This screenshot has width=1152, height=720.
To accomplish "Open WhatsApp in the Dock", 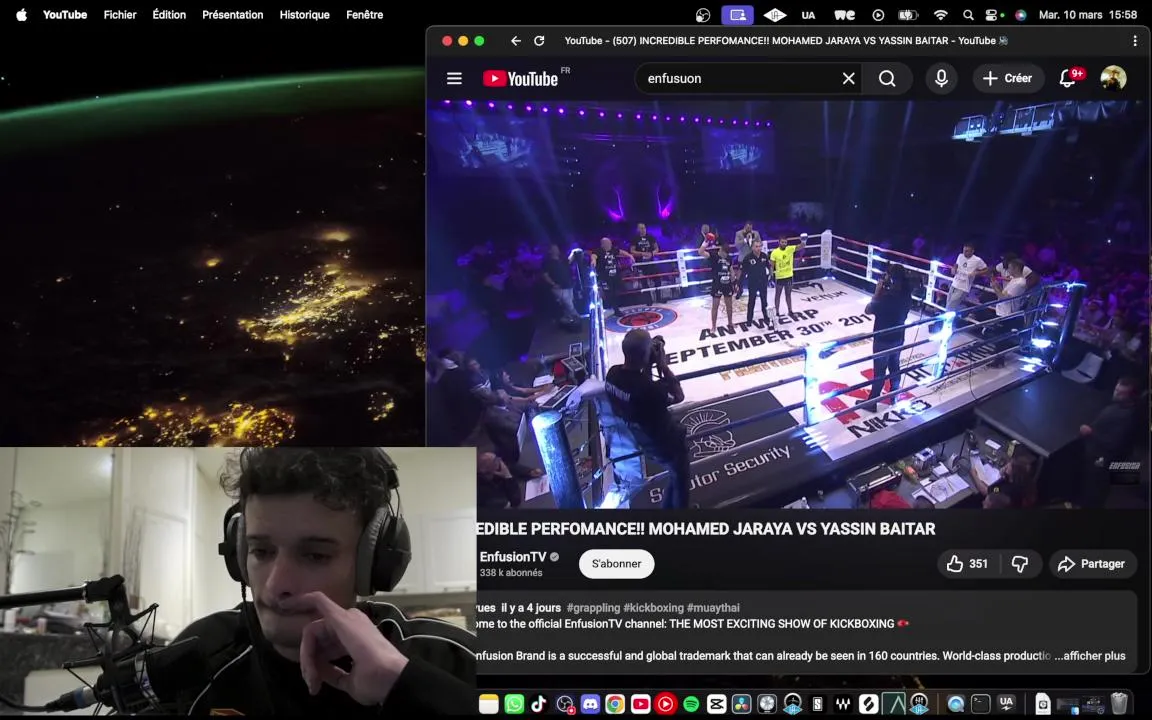I will coord(514,704).
